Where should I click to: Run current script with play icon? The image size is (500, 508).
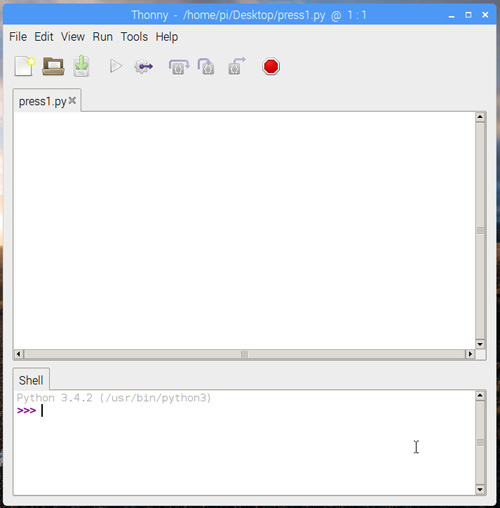tap(116, 66)
